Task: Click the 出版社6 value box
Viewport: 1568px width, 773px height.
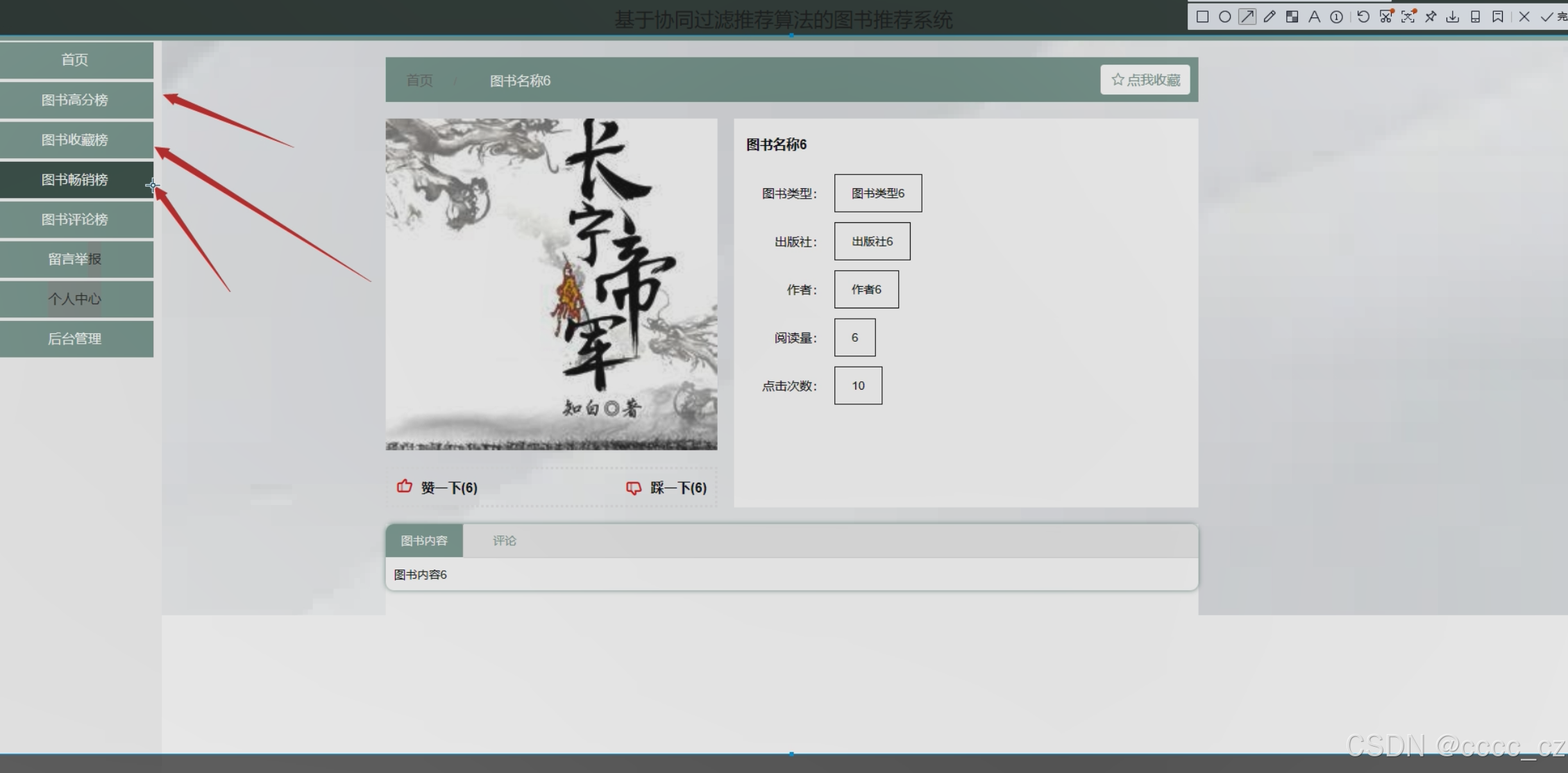Action: coord(872,241)
